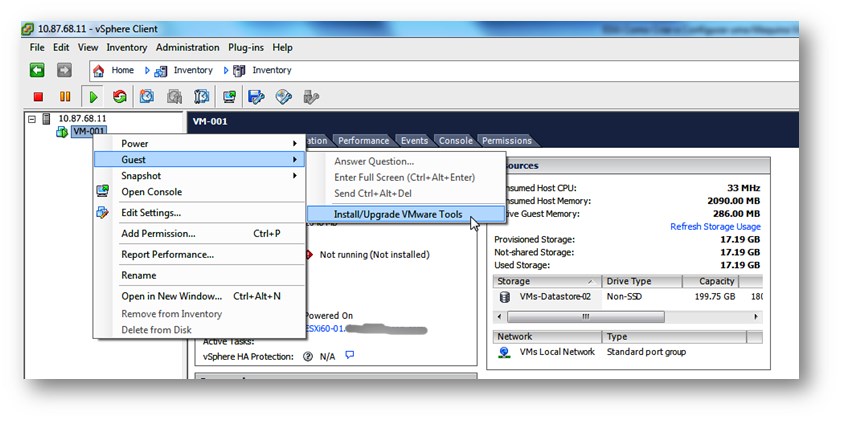This screenshot has height=421, width=841.
Task: Open the Snapshot Manager toolbar icon
Action: coord(202,97)
